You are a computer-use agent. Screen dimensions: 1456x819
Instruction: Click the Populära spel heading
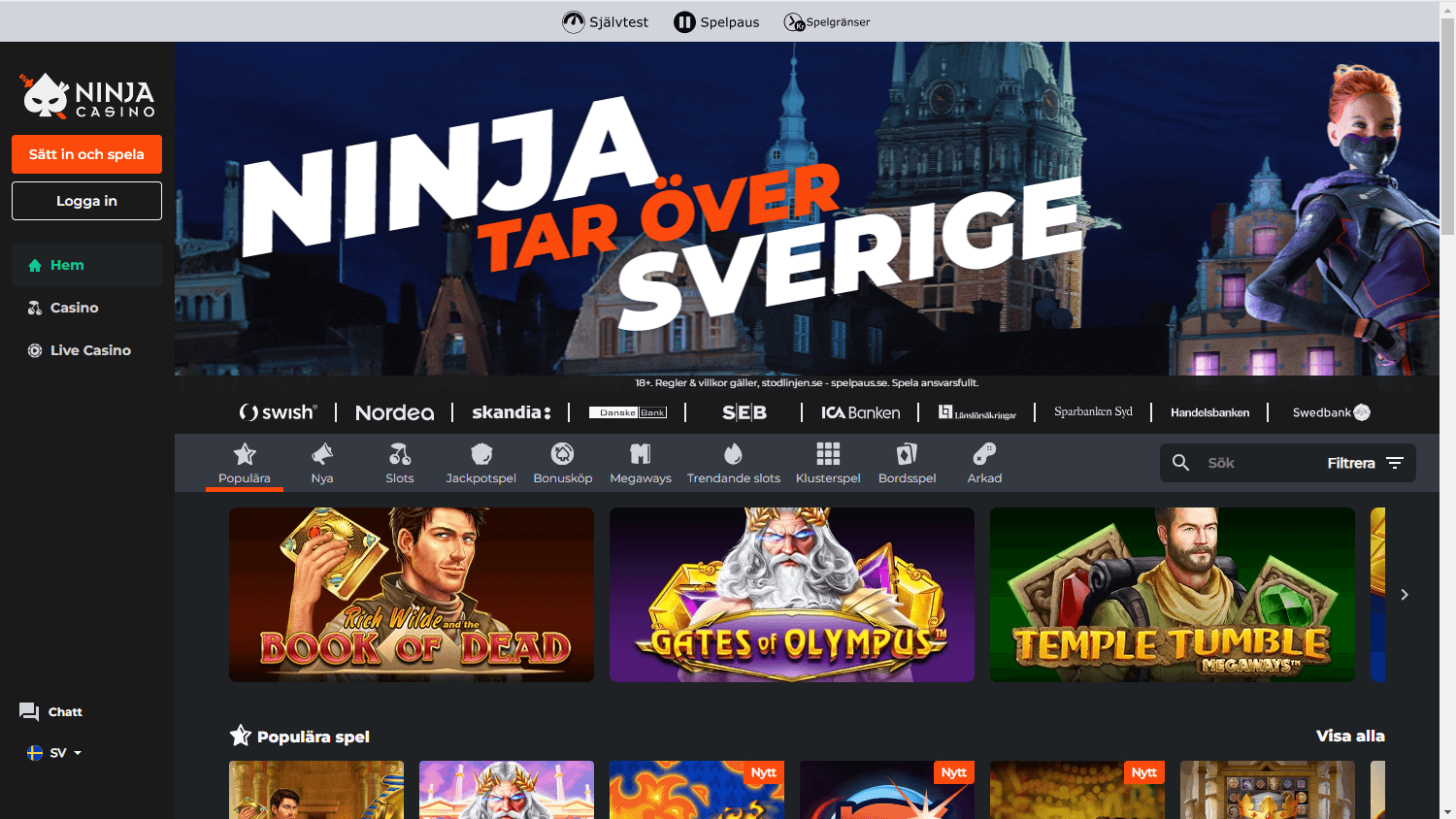tap(314, 737)
